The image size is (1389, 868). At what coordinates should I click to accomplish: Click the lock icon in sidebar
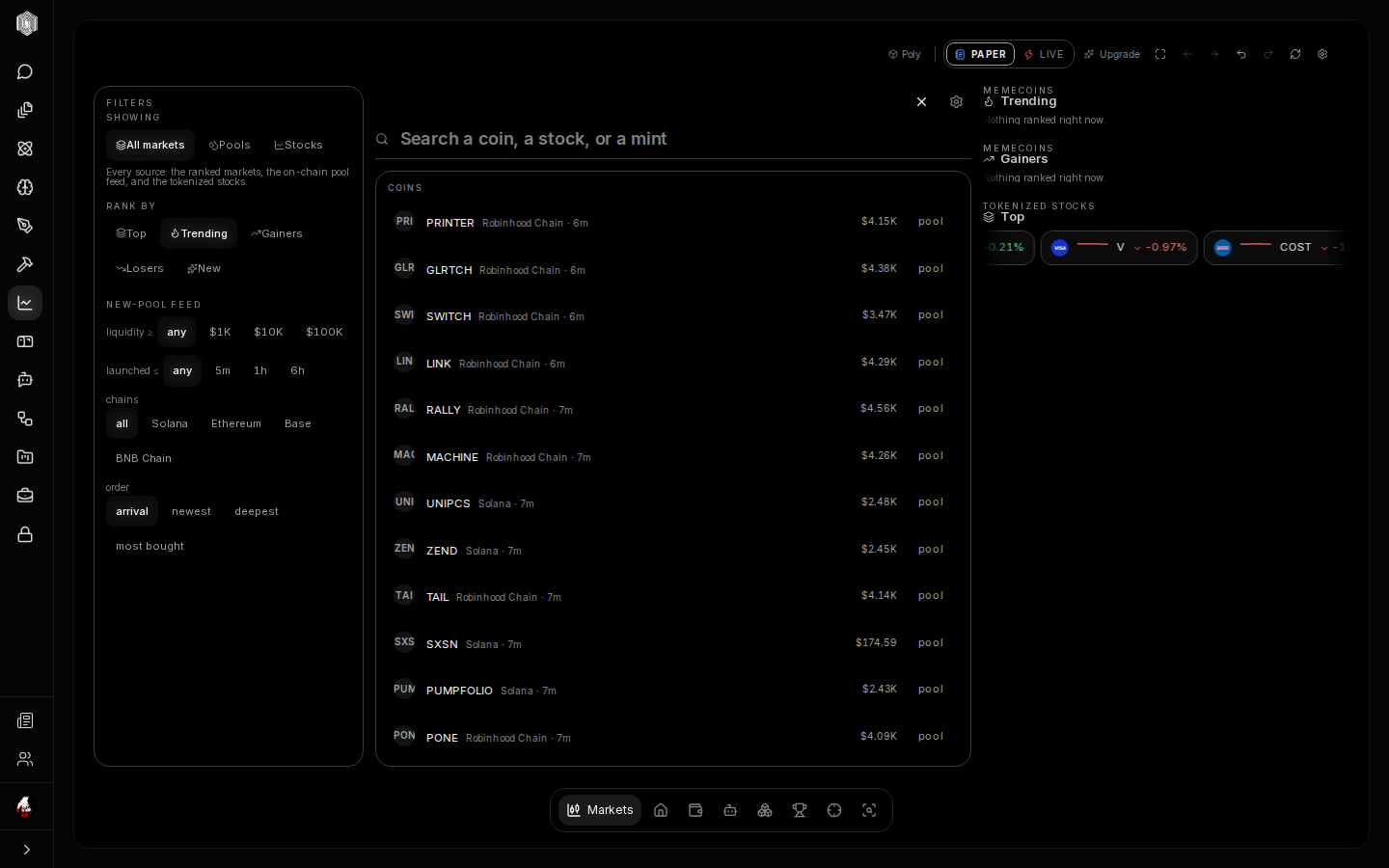pos(25,534)
